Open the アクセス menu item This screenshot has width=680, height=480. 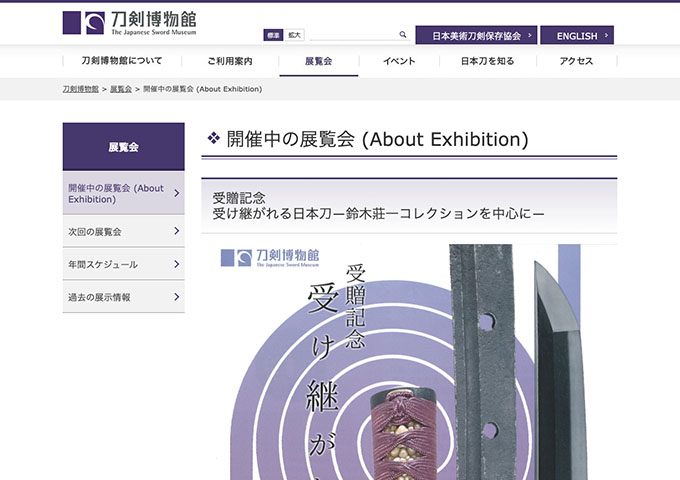pos(576,61)
